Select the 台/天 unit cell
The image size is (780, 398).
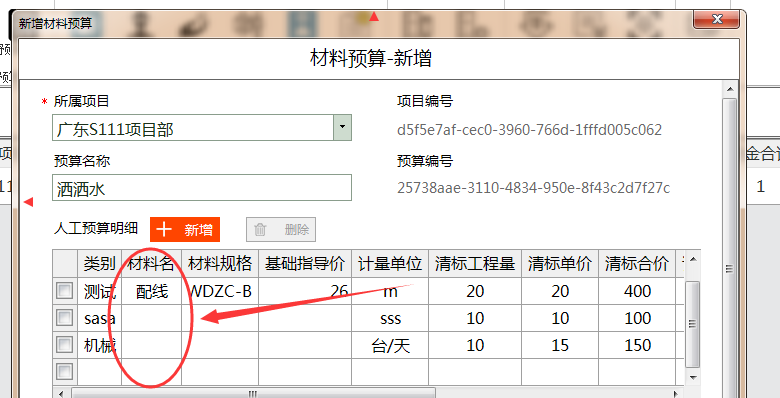click(390, 345)
